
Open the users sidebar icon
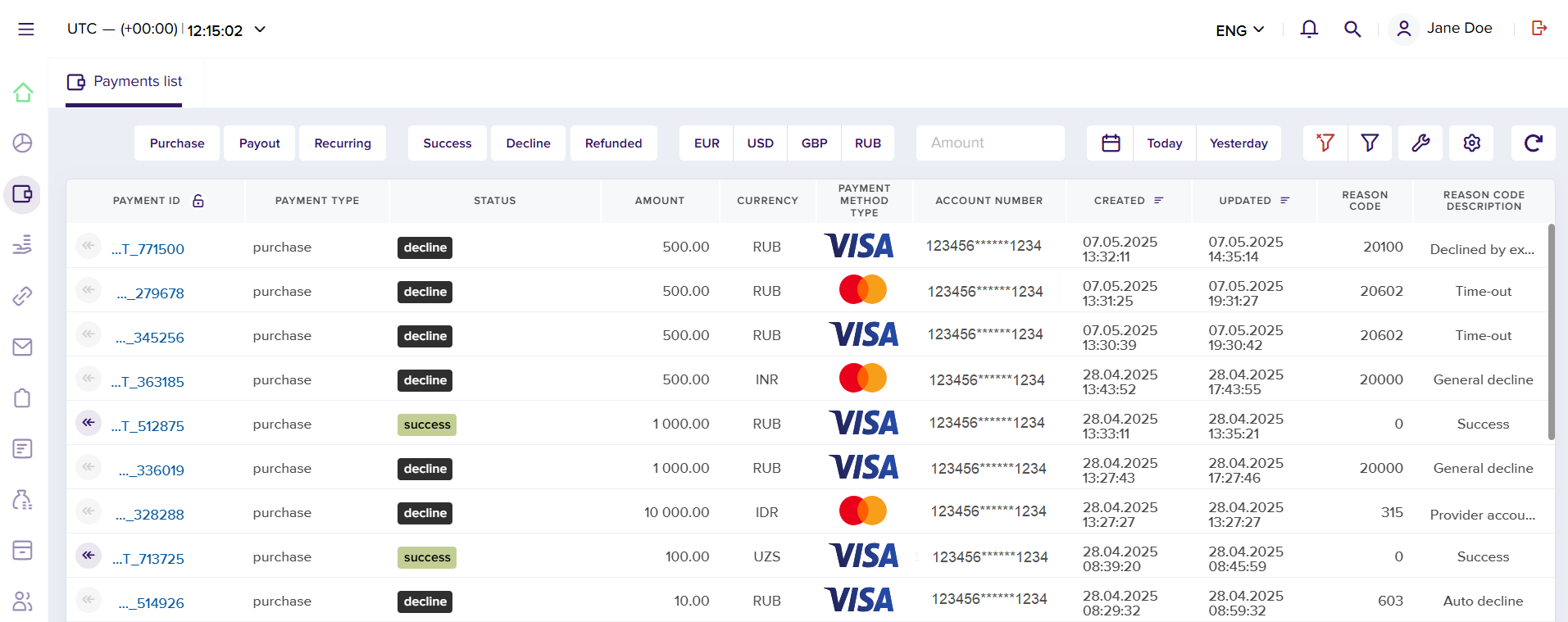(x=23, y=602)
